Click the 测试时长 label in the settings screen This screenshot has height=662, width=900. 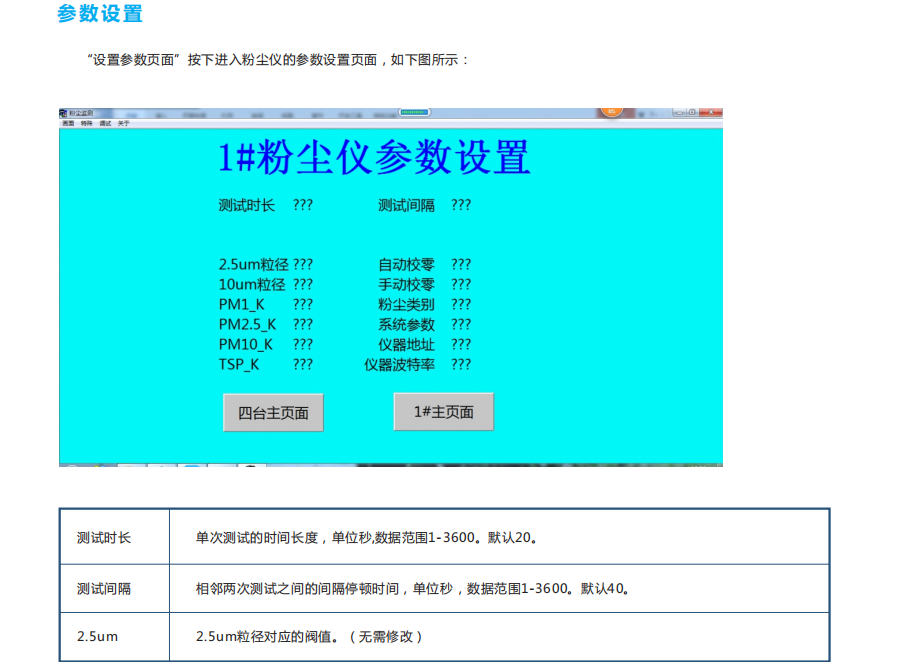point(247,205)
